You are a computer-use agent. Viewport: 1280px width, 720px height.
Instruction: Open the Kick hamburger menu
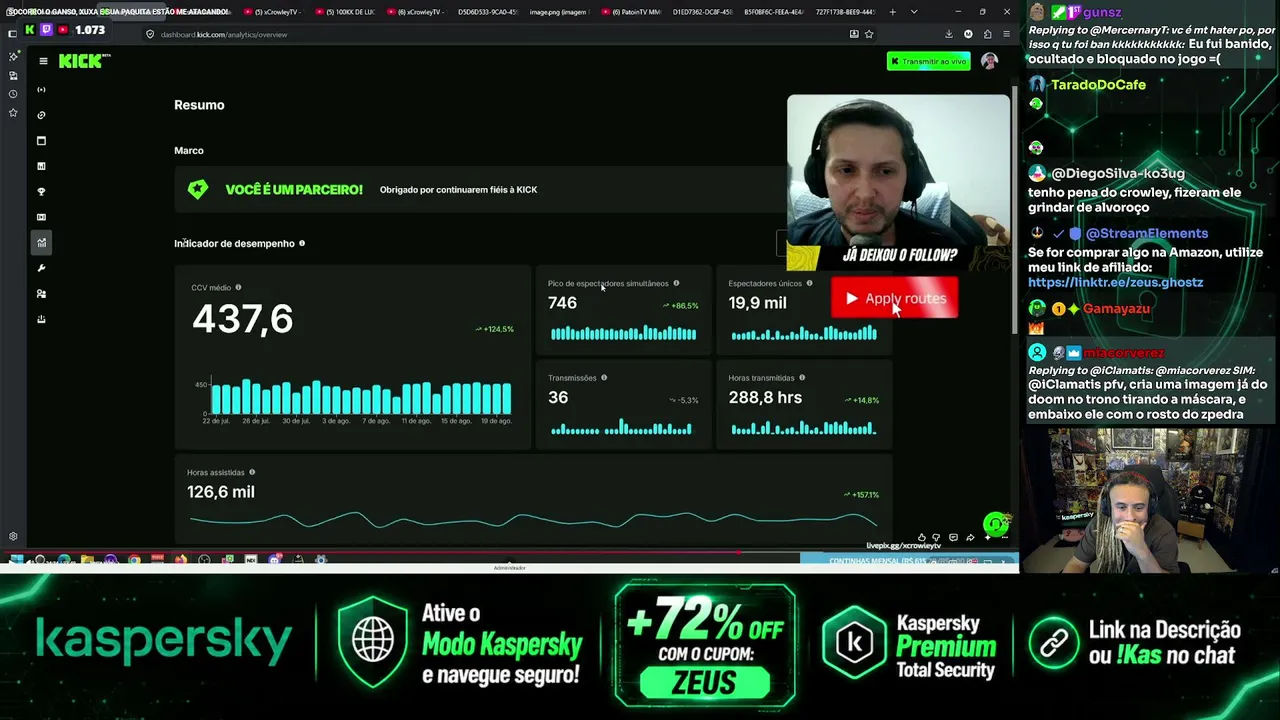coord(43,61)
